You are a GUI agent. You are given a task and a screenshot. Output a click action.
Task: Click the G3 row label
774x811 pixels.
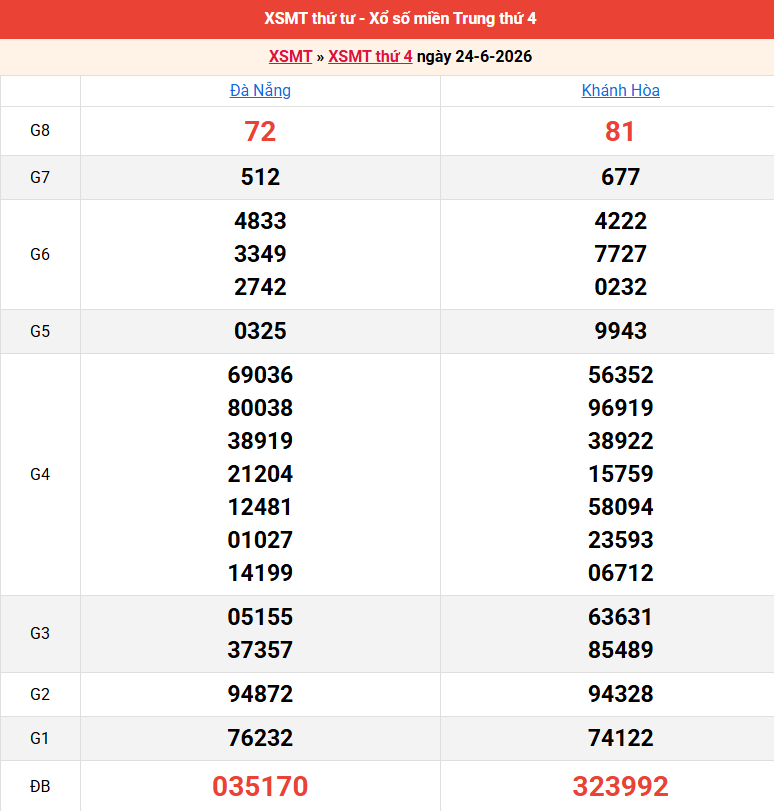click(40, 634)
